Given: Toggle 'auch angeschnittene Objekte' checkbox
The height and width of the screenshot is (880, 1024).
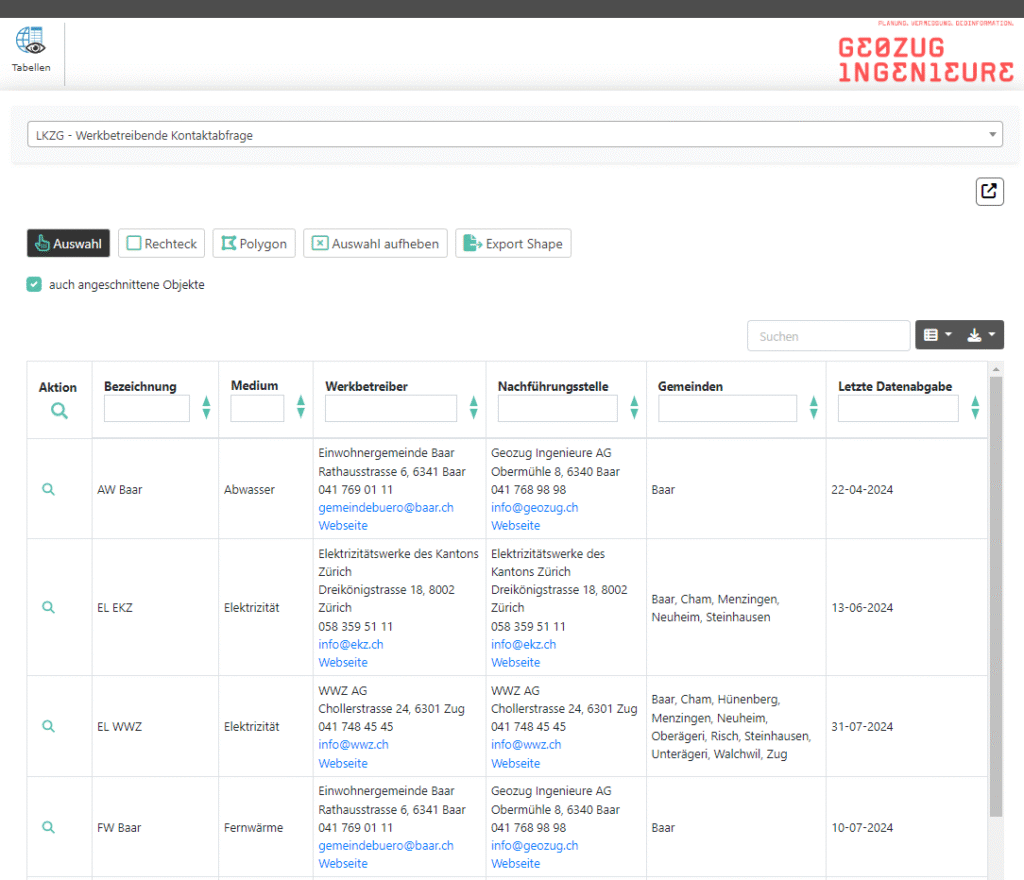Looking at the screenshot, I should click(35, 285).
